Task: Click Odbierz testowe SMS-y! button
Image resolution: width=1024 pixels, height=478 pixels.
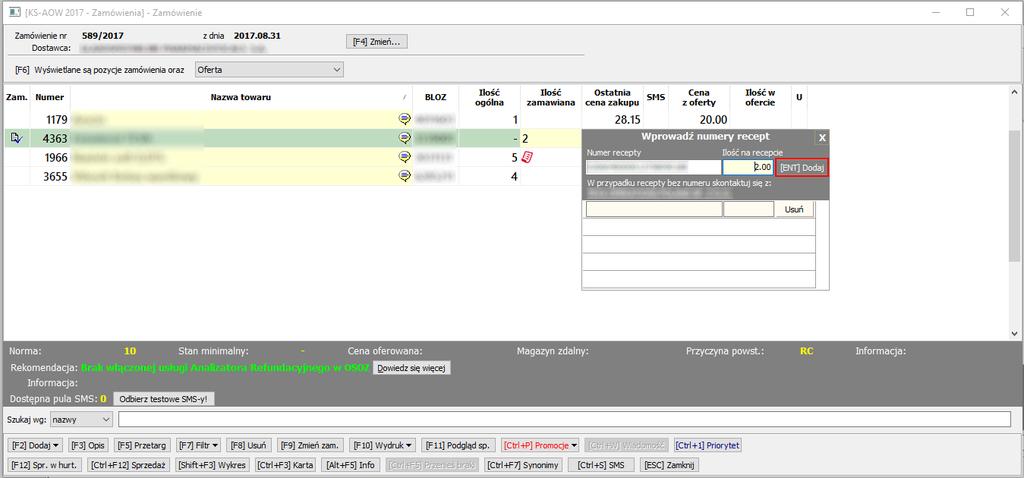Action: coord(164,398)
